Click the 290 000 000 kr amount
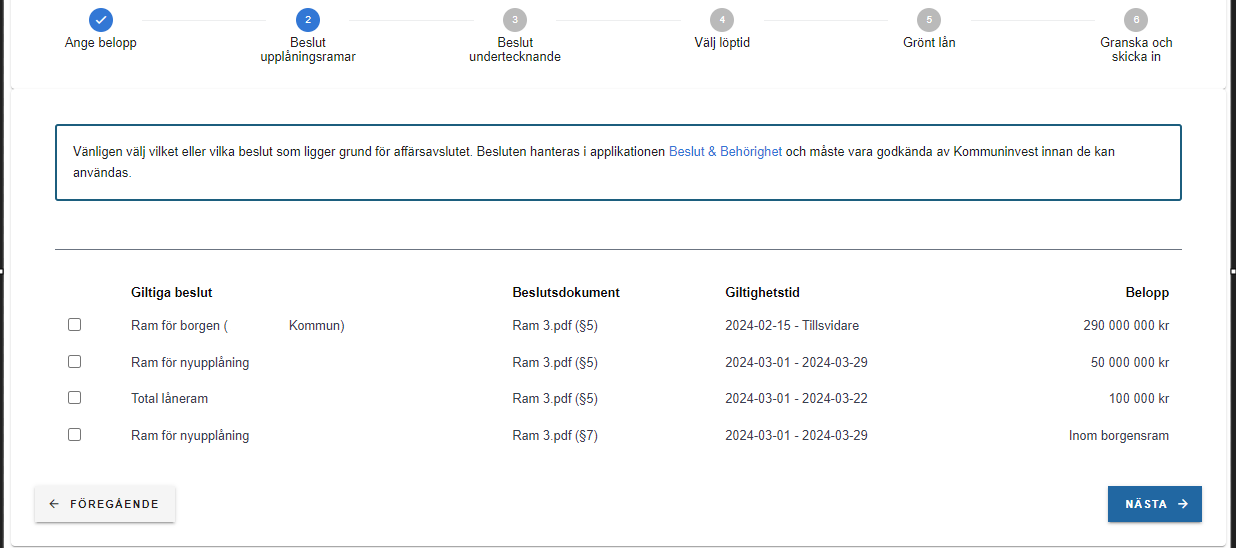1236x548 pixels. tap(1125, 326)
